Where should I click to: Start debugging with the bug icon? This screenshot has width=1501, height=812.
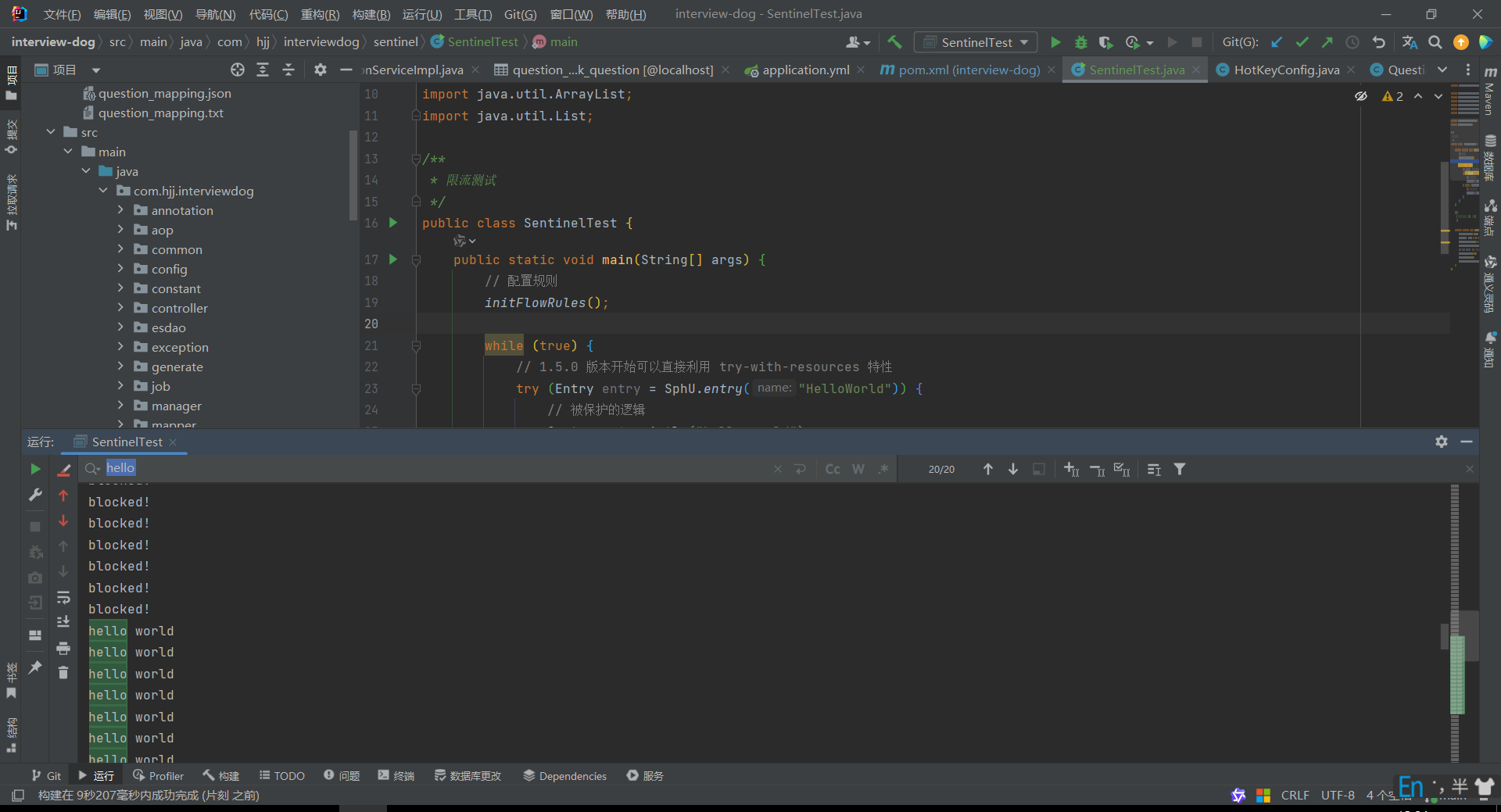point(1081,42)
